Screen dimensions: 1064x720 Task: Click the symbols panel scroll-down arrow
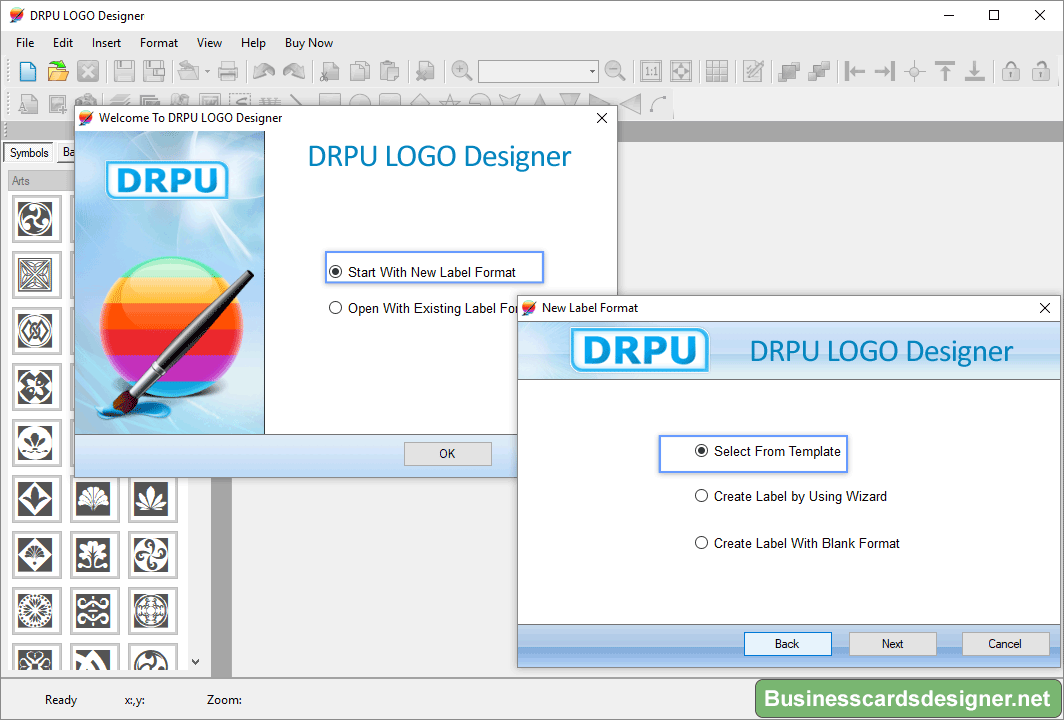(x=195, y=662)
